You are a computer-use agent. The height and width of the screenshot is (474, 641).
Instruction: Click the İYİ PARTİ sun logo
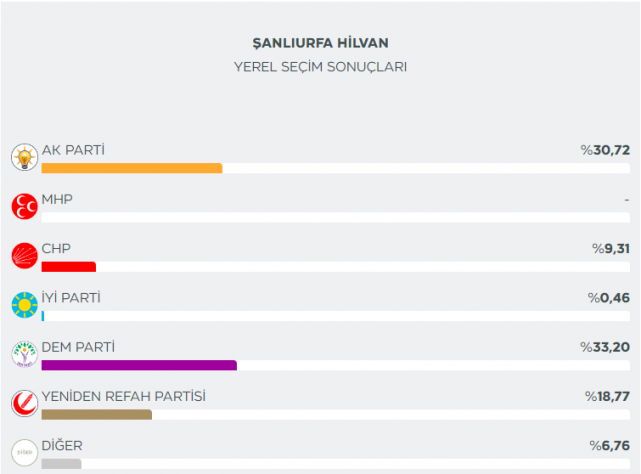pos(23,305)
